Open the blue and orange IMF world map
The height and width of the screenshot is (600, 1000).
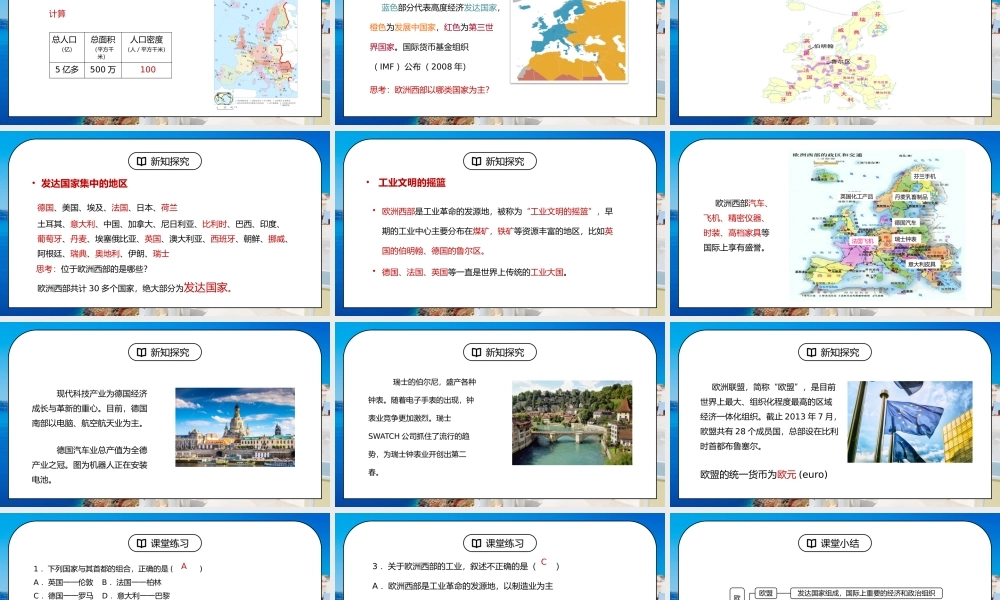pos(569,40)
